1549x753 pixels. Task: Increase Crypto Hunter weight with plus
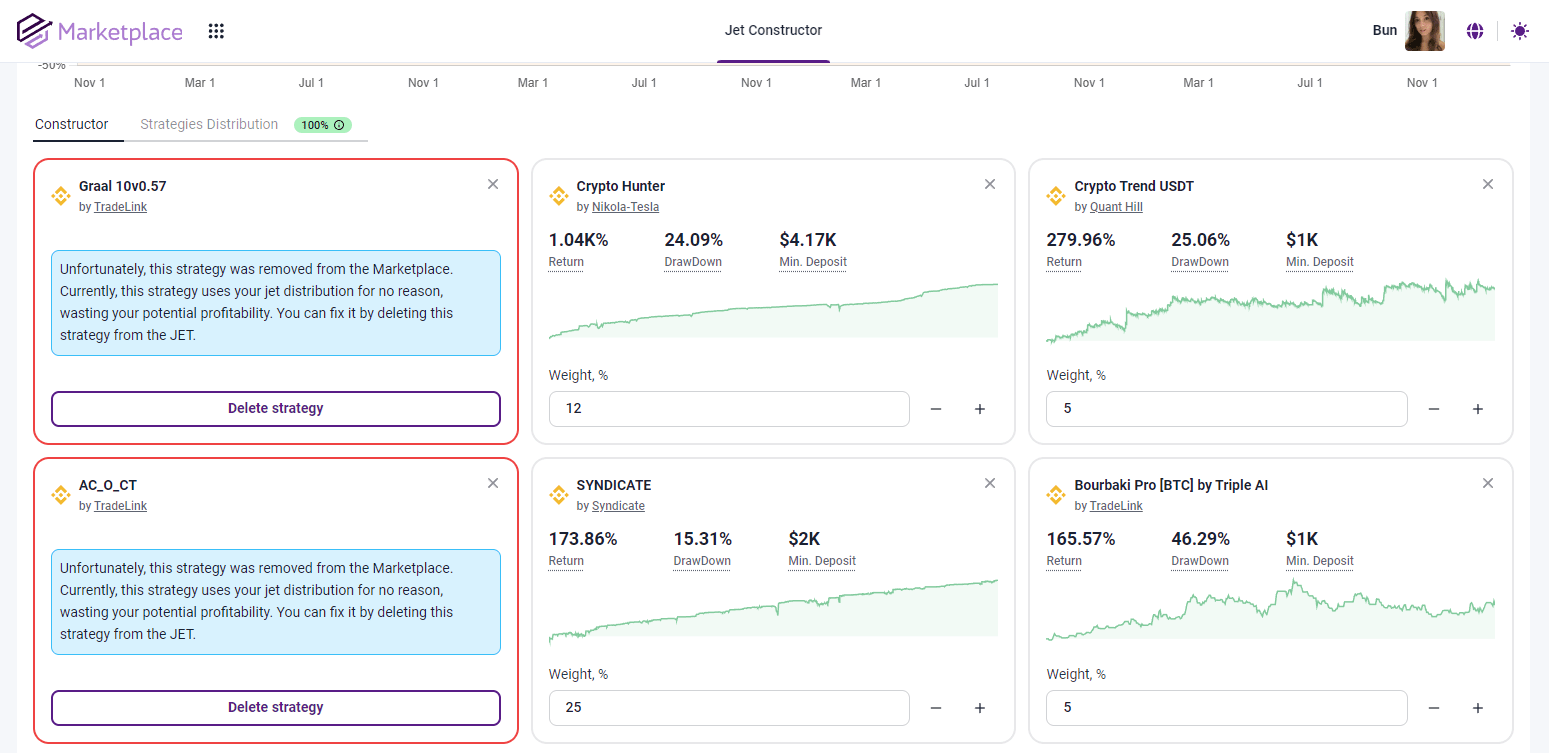click(x=980, y=409)
